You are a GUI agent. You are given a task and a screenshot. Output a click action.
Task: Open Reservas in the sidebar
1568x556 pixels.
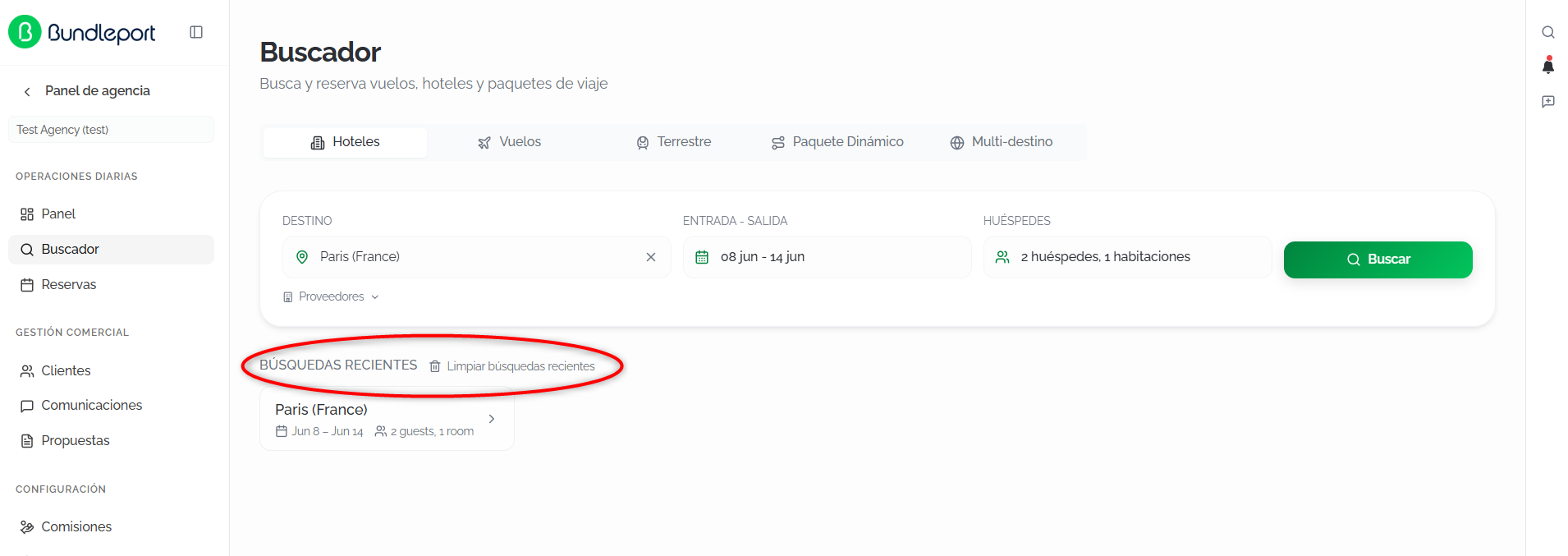111,284
